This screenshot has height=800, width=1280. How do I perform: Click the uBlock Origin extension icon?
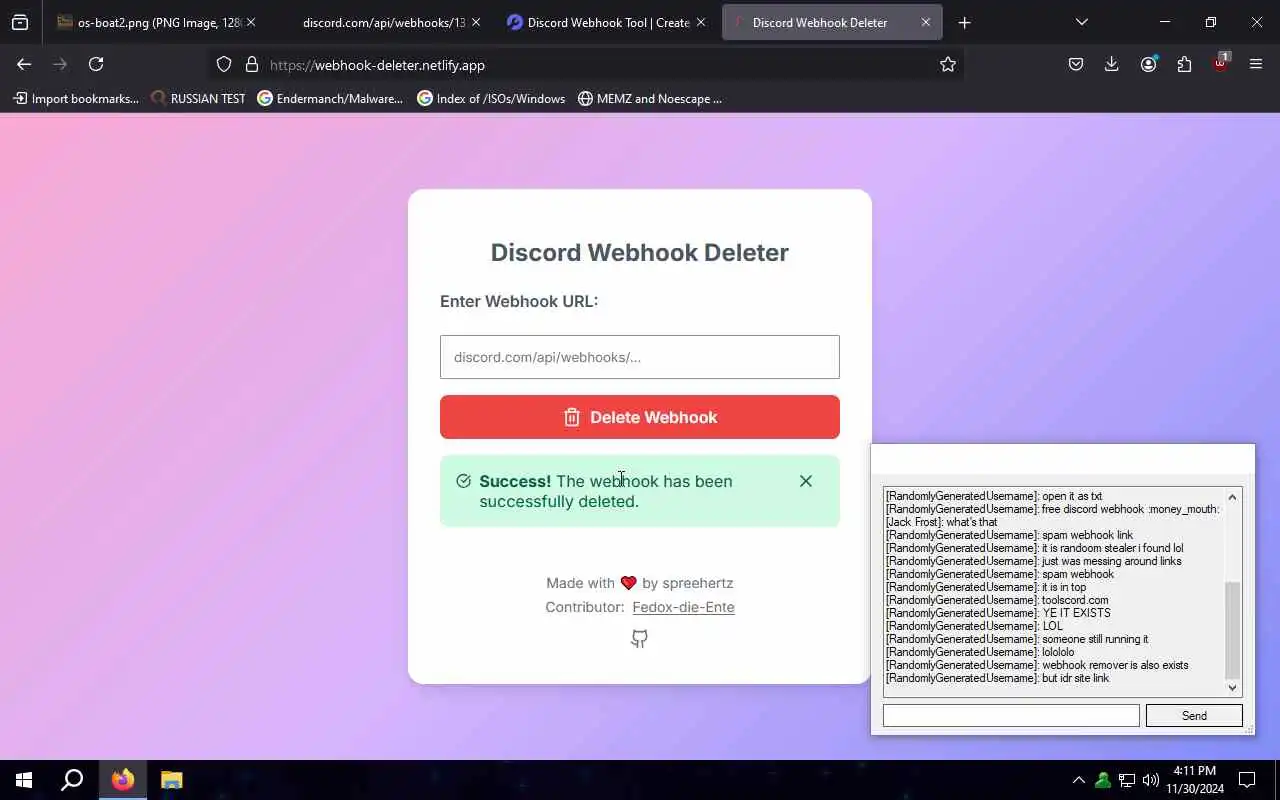tap(1220, 64)
